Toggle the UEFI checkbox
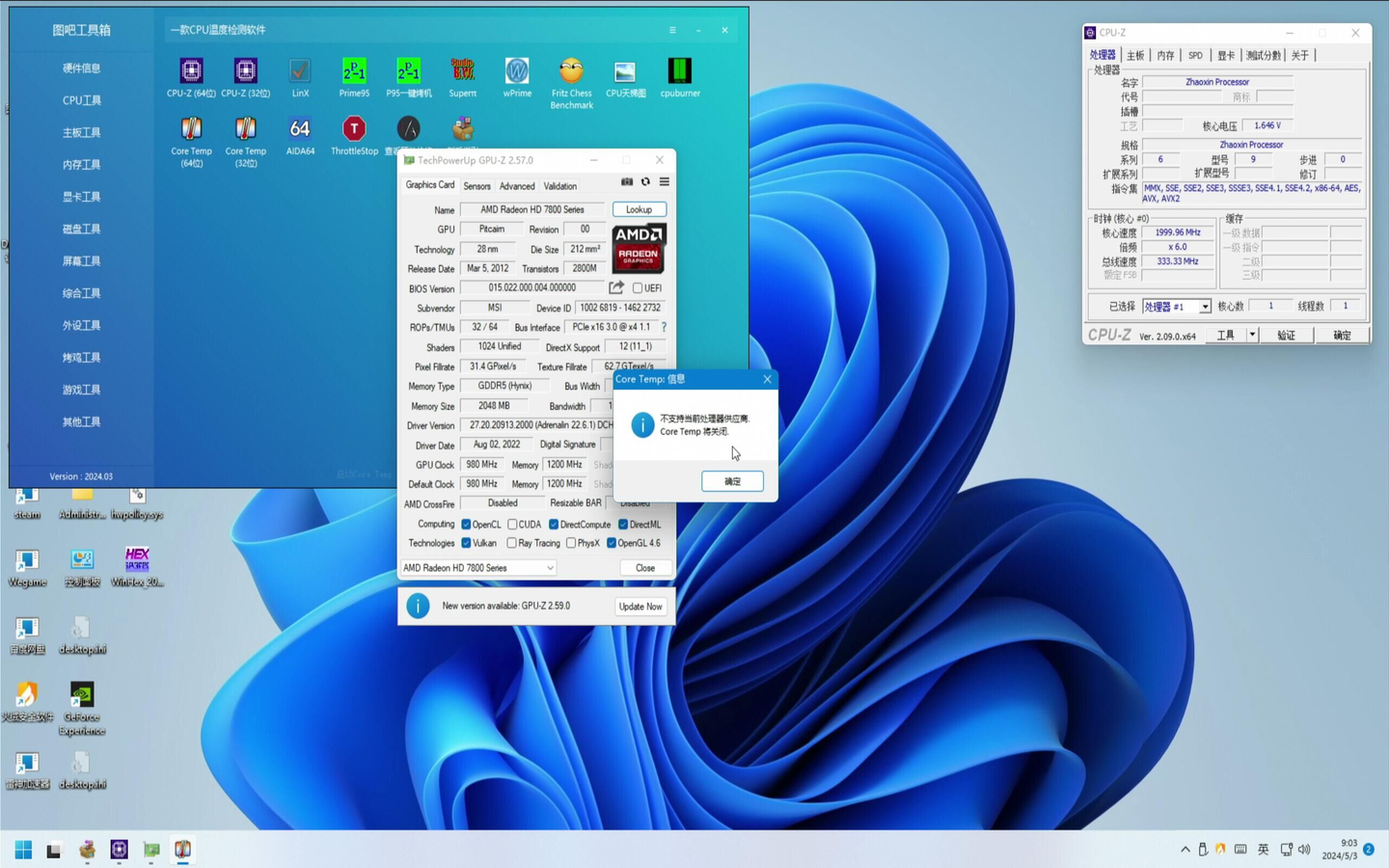The height and width of the screenshot is (868, 1389). pos(638,288)
